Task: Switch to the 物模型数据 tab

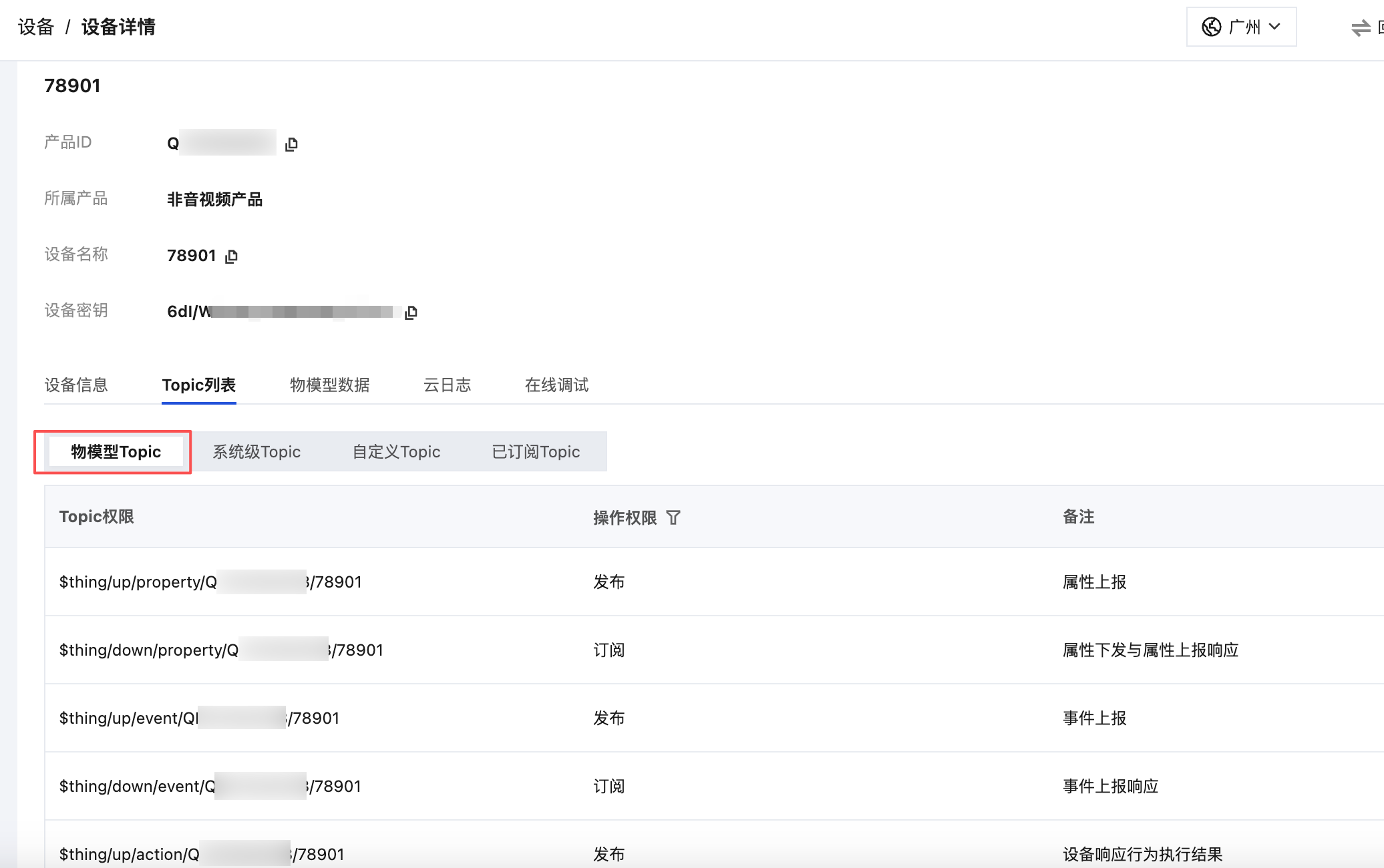Action: coord(329,385)
